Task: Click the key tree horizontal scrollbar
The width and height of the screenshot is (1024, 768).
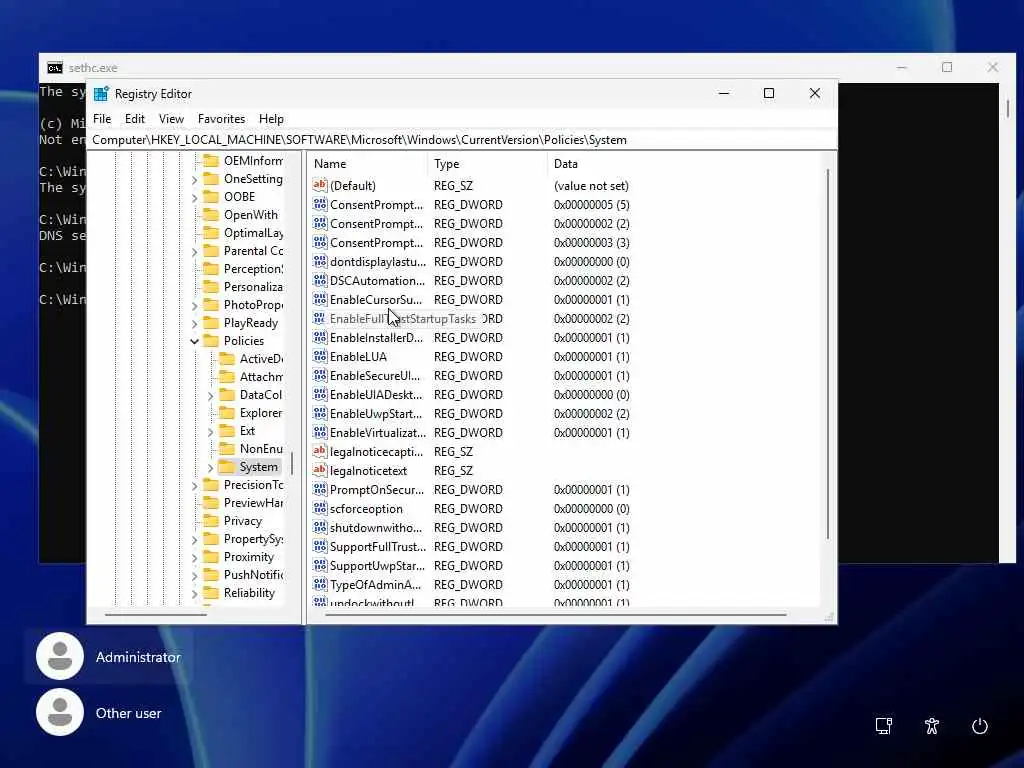Action: (x=155, y=615)
